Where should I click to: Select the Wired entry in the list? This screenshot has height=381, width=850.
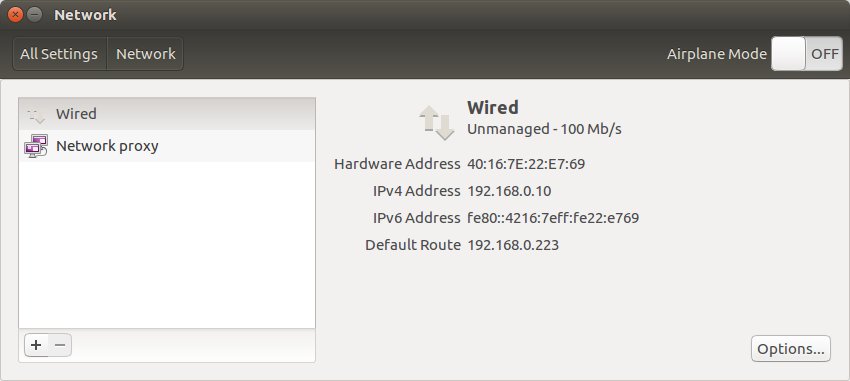pos(167,114)
